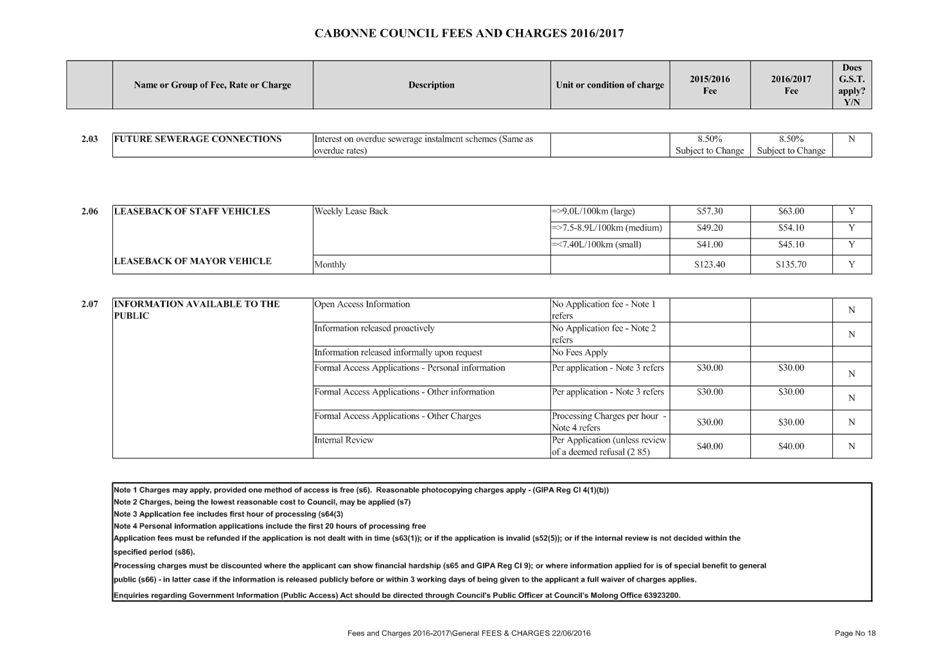Click 'Information released informally upon request'

(x=398, y=353)
